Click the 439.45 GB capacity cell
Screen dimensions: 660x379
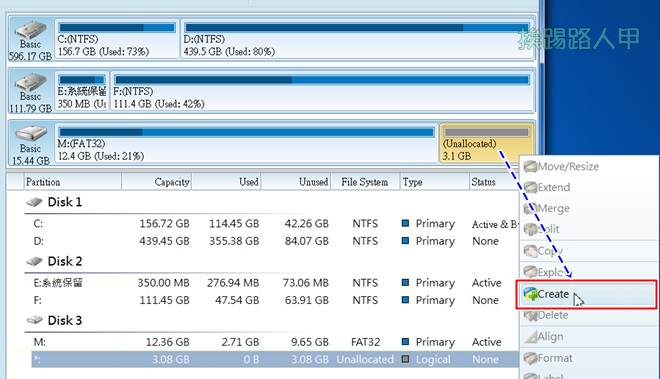pyautogui.click(x=165, y=241)
